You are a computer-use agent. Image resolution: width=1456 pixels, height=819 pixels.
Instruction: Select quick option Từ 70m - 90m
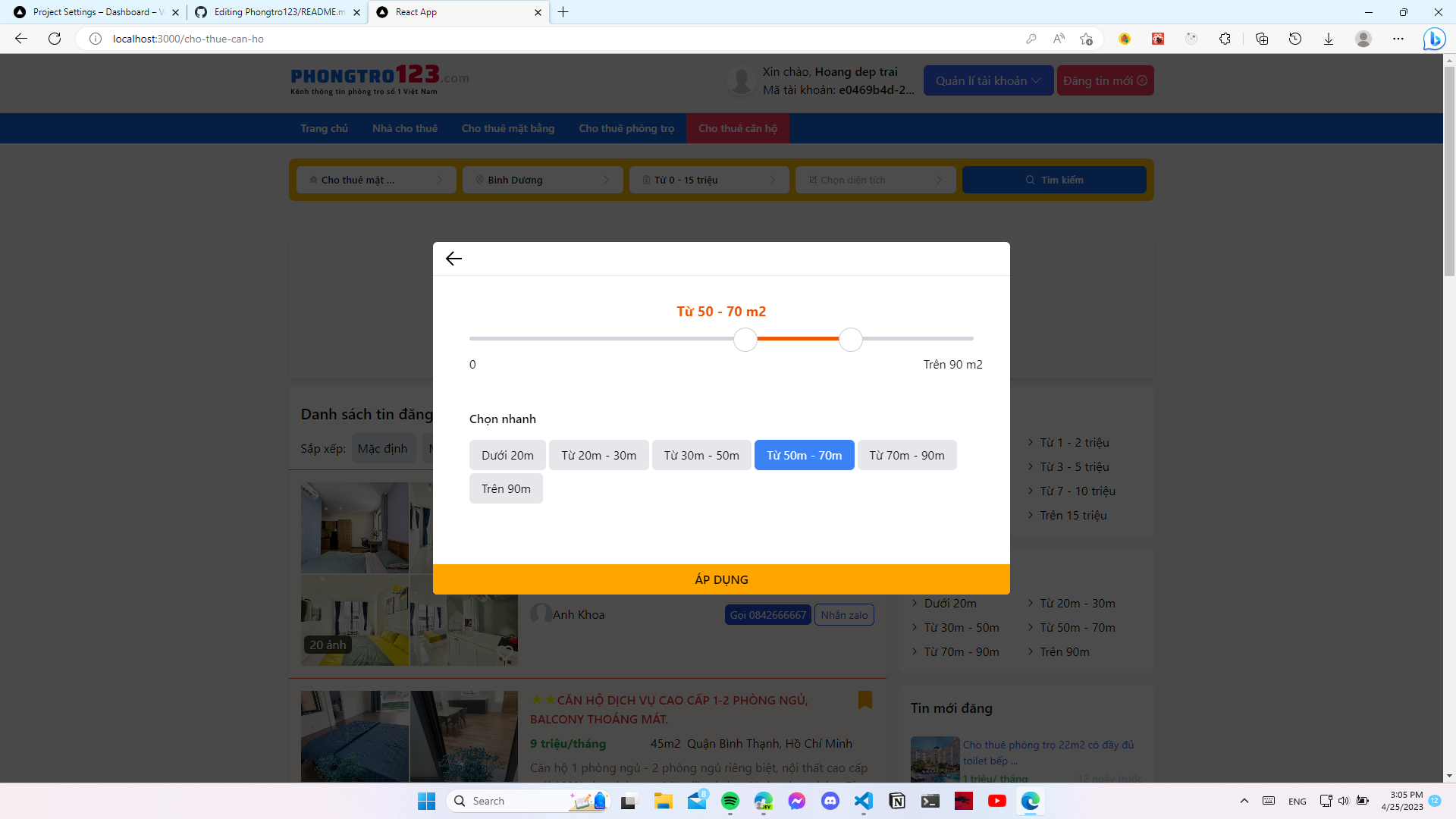907,455
